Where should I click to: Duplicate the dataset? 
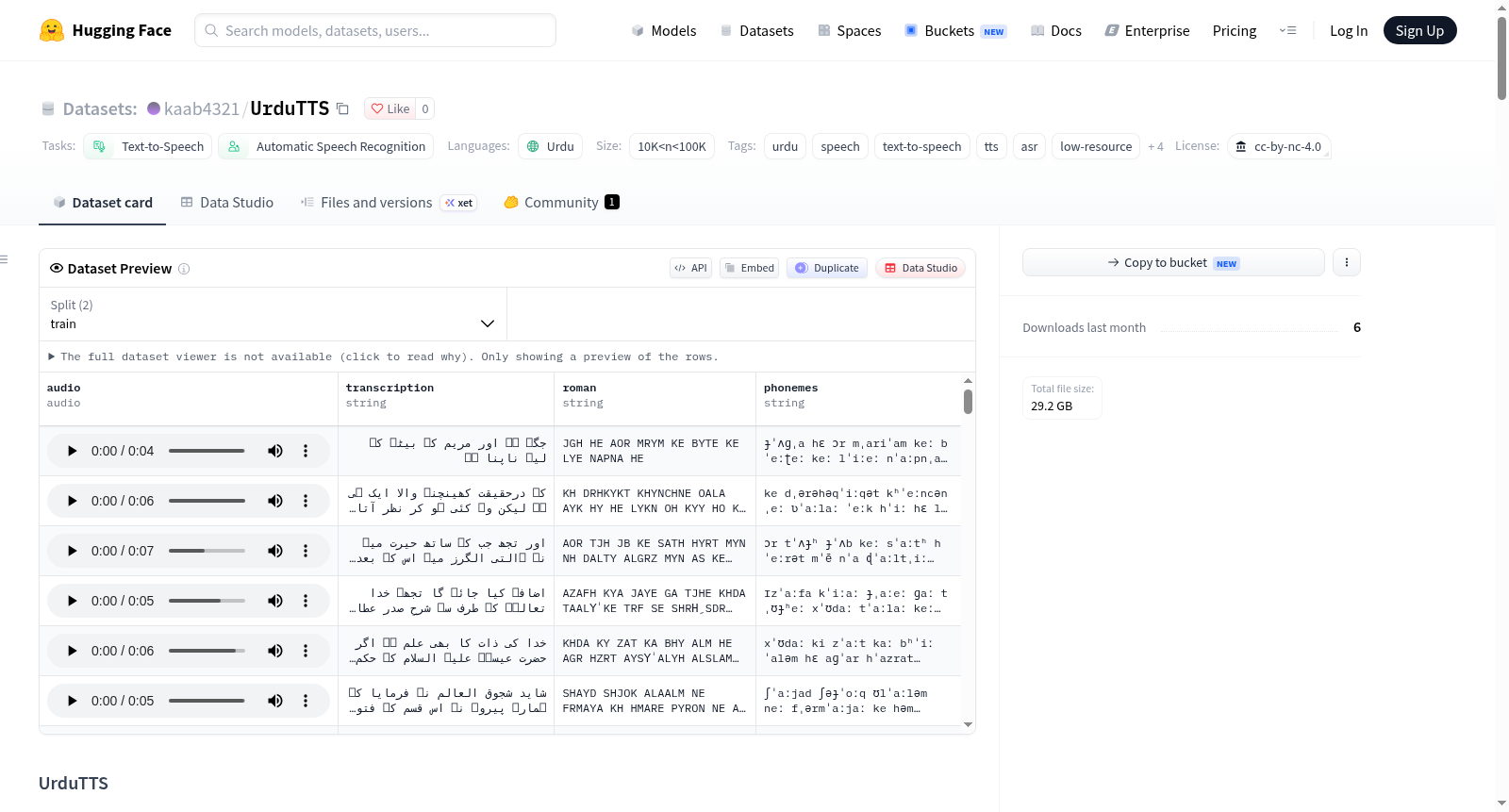[x=827, y=268]
